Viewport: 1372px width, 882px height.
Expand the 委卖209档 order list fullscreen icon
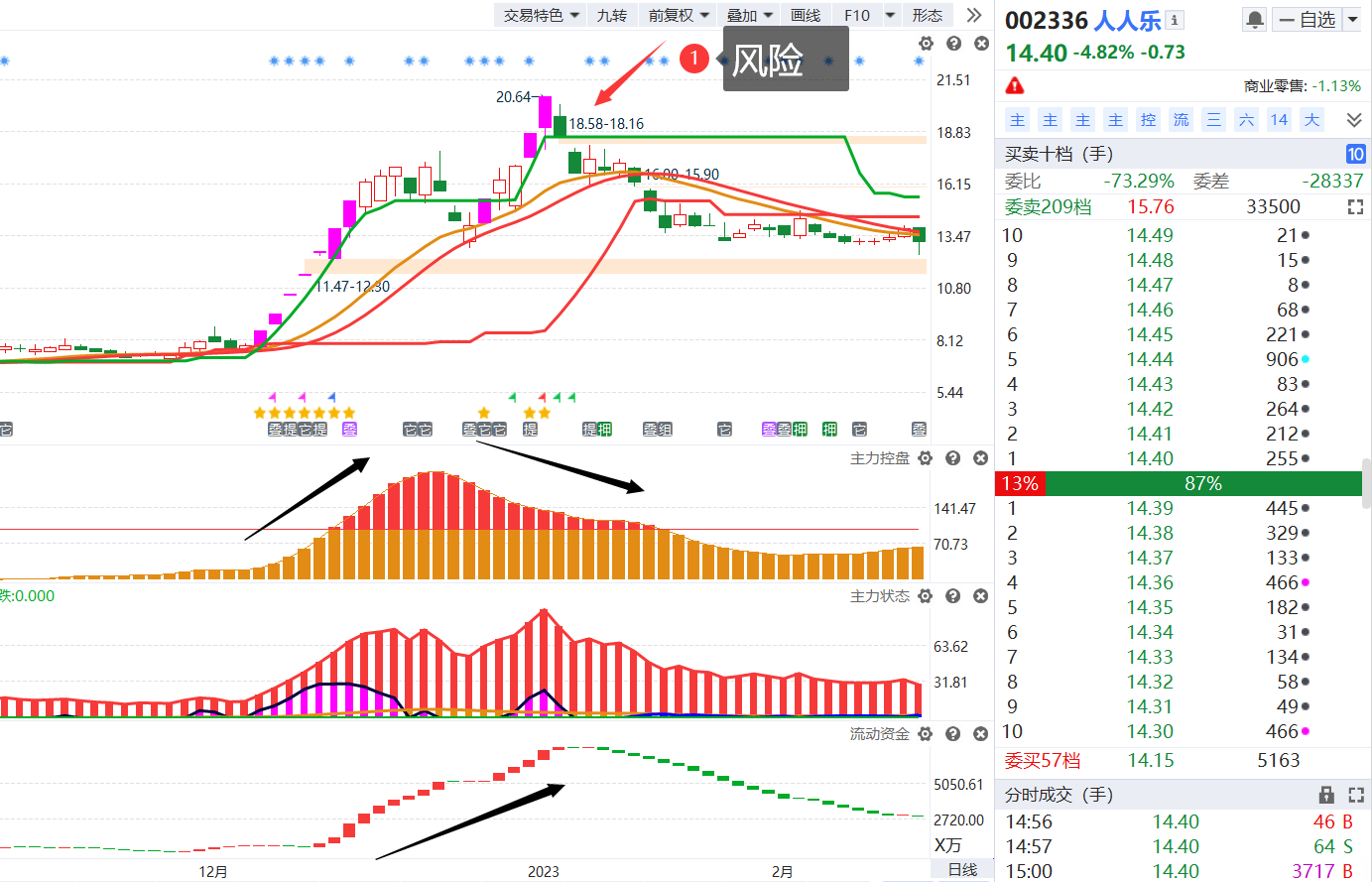pyautogui.click(x=1355, y=206)
